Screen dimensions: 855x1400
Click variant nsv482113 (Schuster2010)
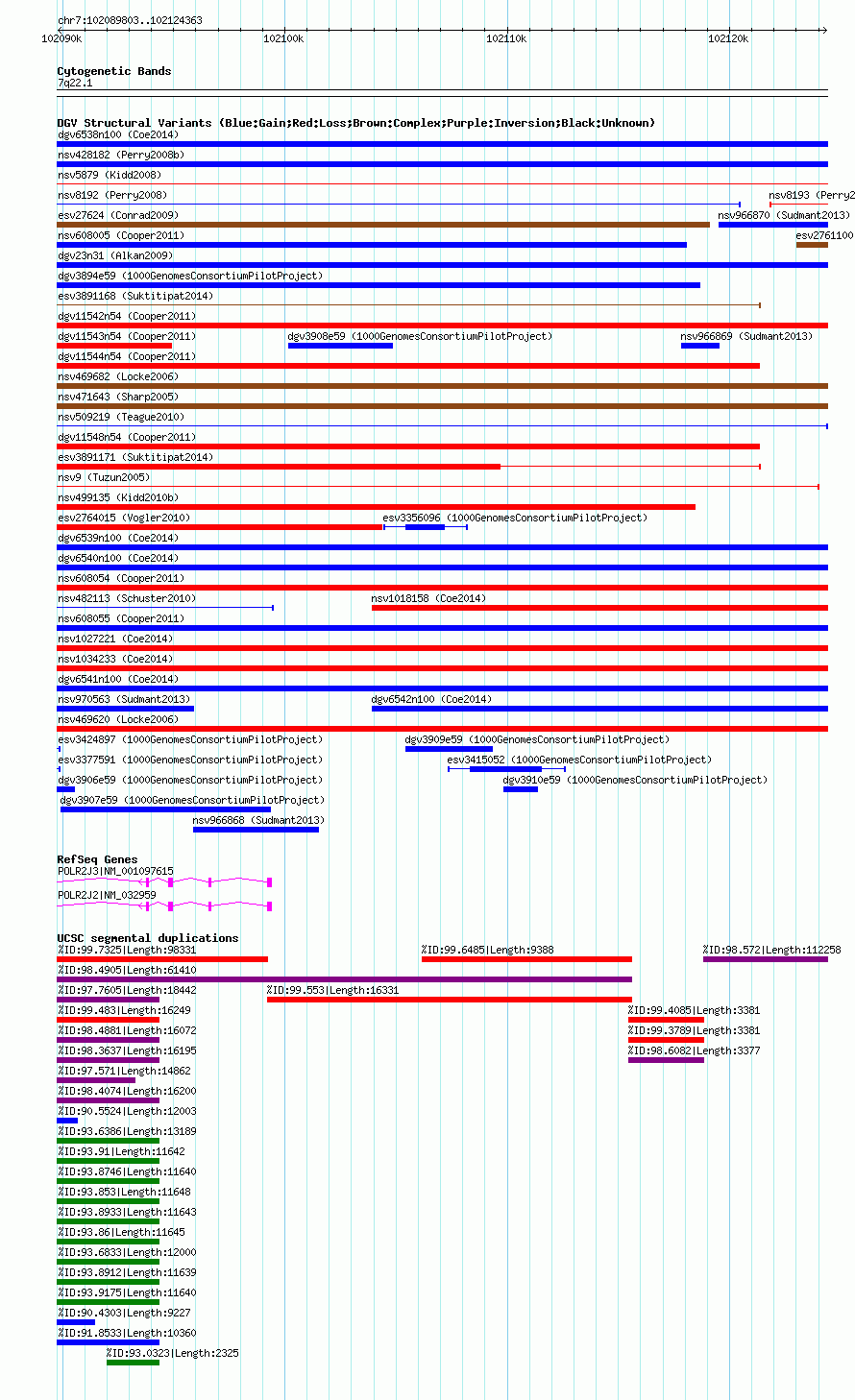165,608
